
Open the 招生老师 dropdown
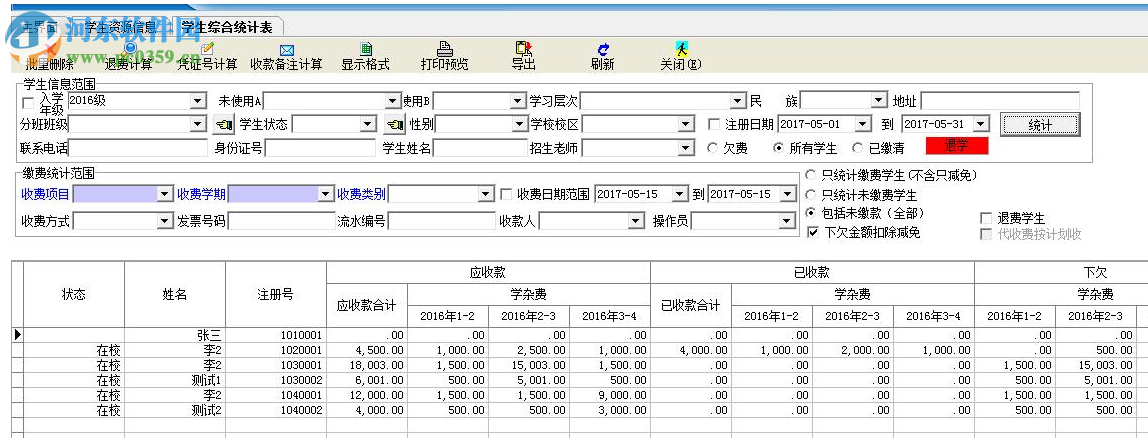(x=686, y=149)
